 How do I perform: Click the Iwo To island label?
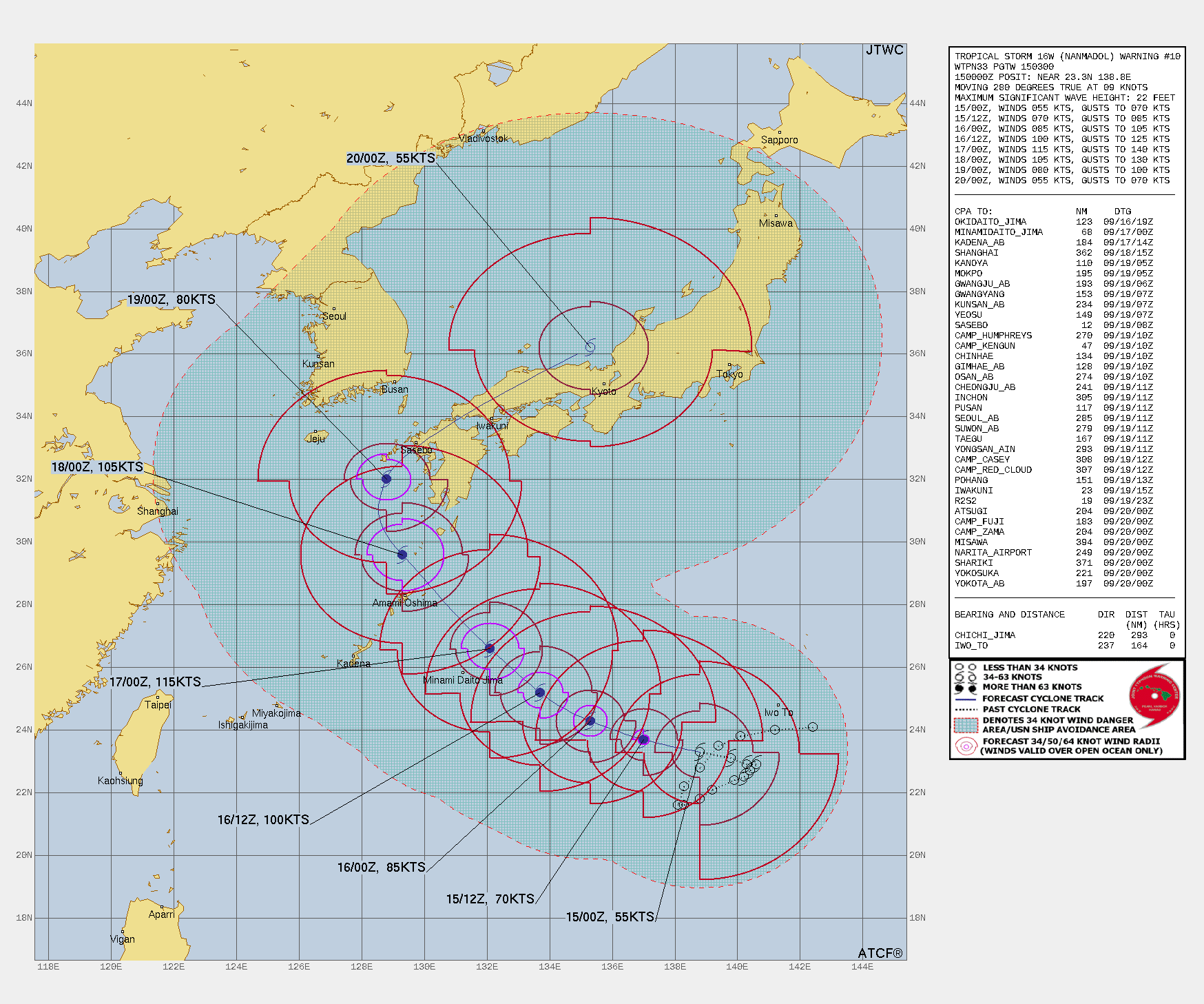[778, 713]
